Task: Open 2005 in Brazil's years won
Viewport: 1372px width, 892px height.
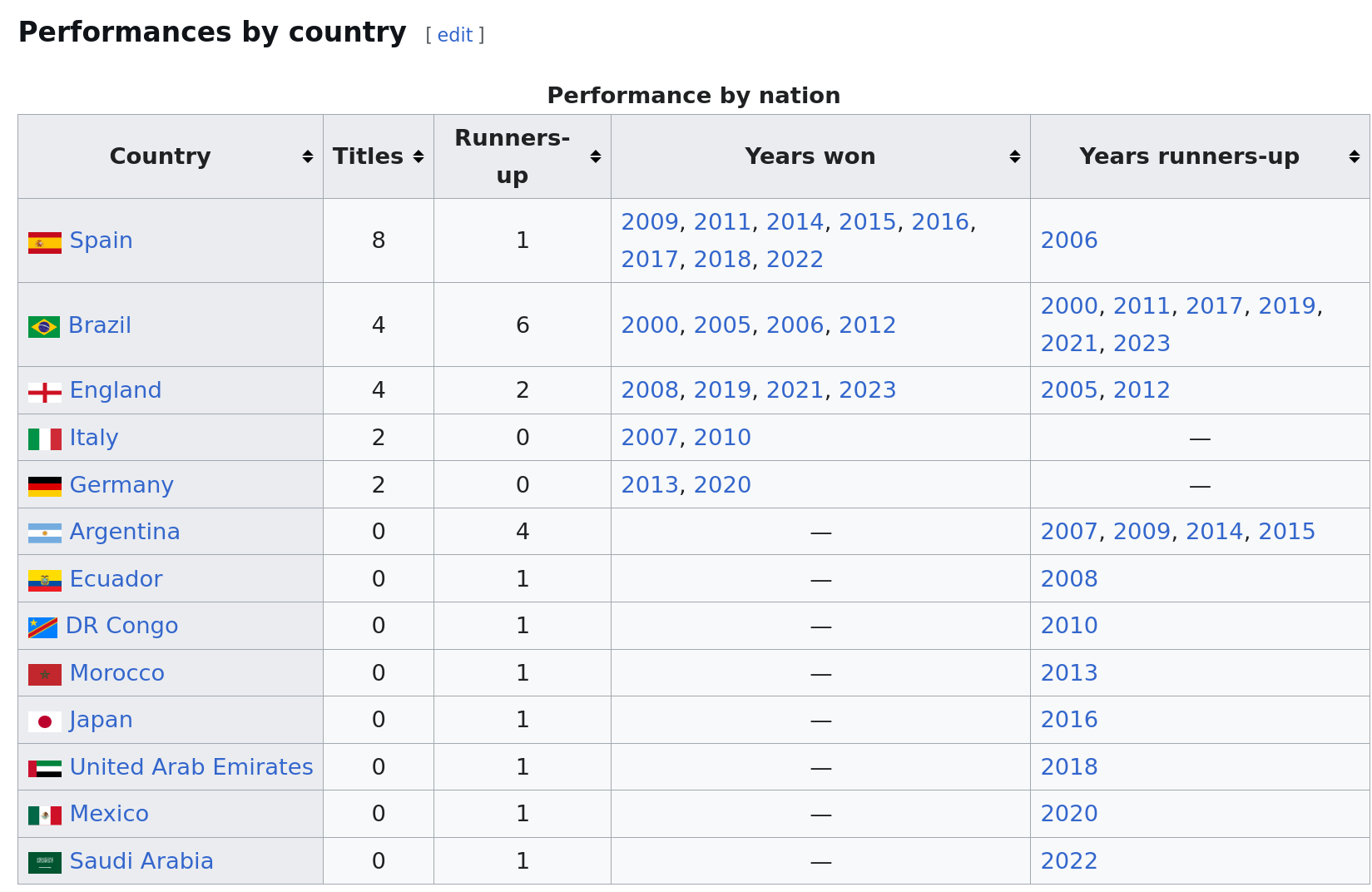Action: [x=722, y=325]
